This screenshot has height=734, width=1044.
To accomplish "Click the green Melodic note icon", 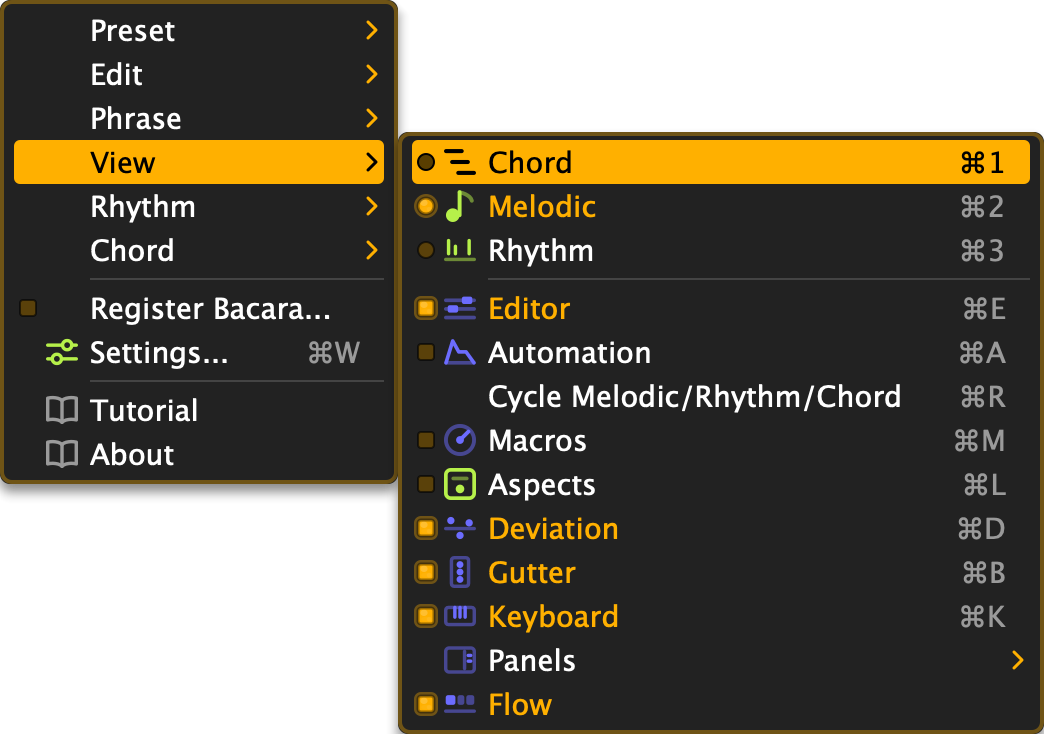I will pos(459,206).
